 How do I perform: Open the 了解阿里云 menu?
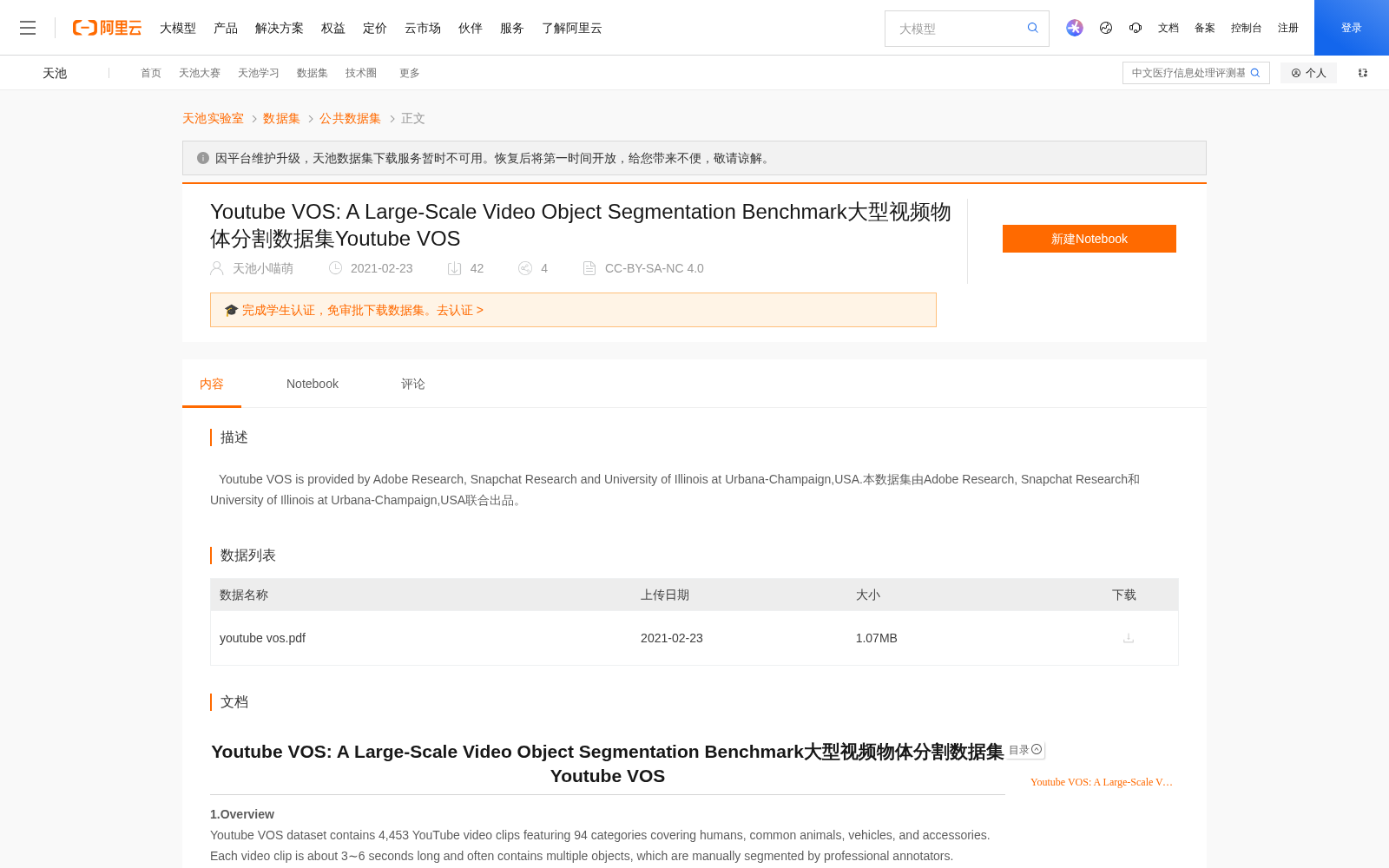[x=572, y=28]
